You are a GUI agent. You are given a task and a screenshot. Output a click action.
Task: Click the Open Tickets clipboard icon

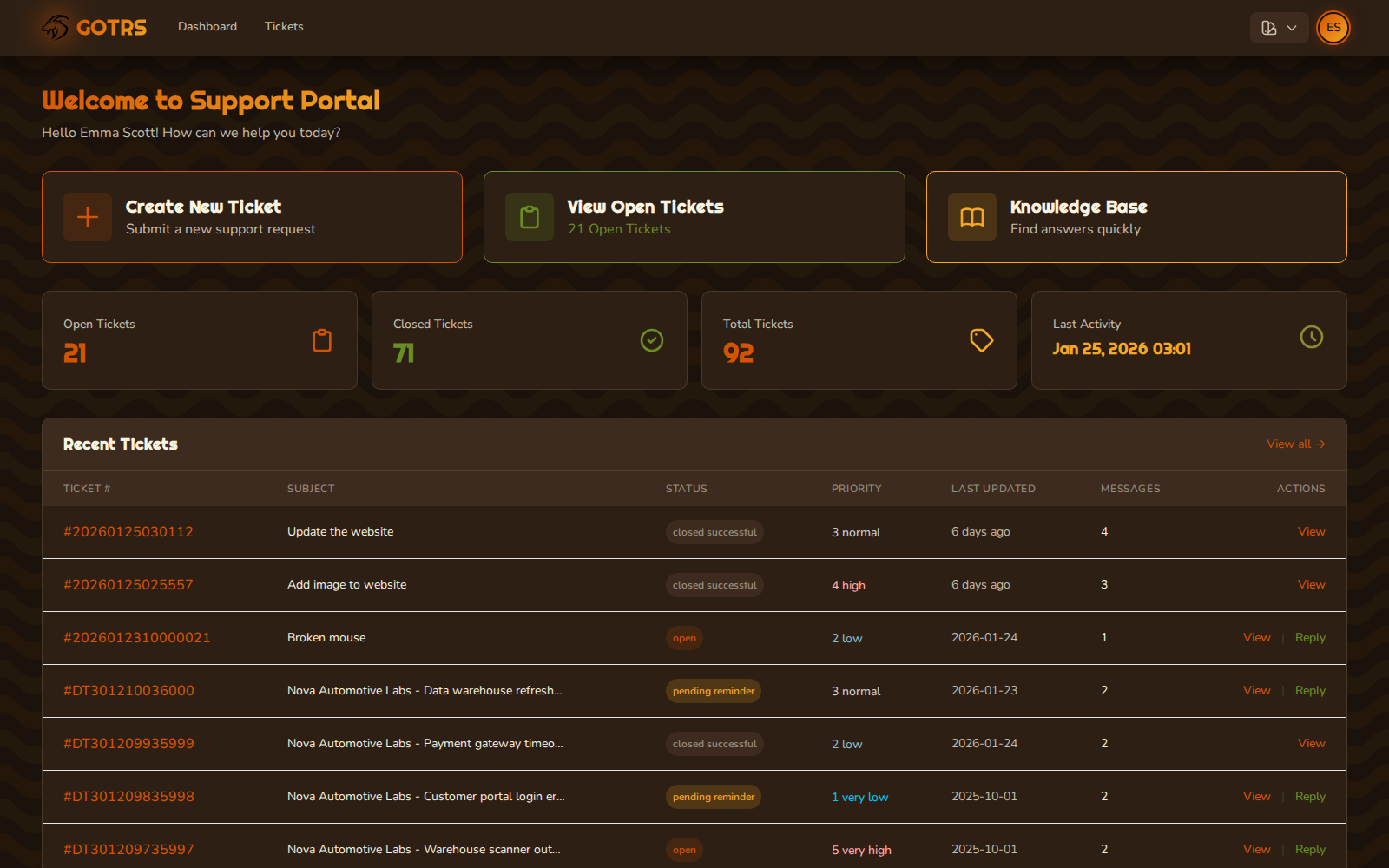pyautogui.click(x=322, y=340)
